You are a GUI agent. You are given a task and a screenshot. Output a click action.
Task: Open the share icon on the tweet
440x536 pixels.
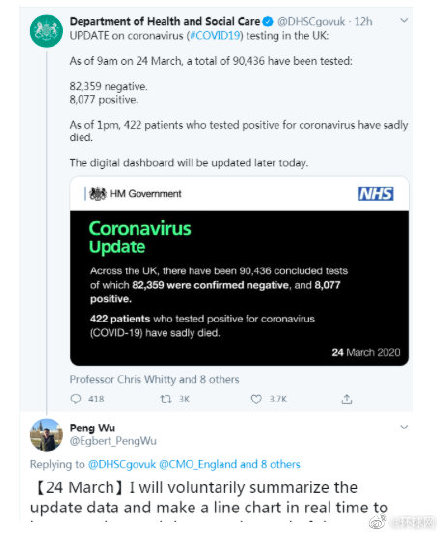click(347, 399)
